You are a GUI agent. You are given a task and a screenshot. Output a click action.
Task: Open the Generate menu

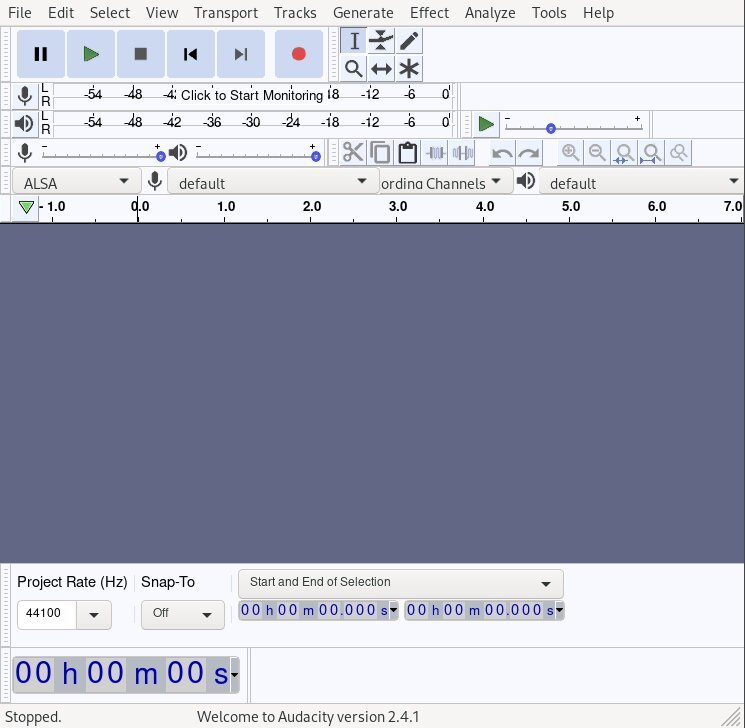363,13
